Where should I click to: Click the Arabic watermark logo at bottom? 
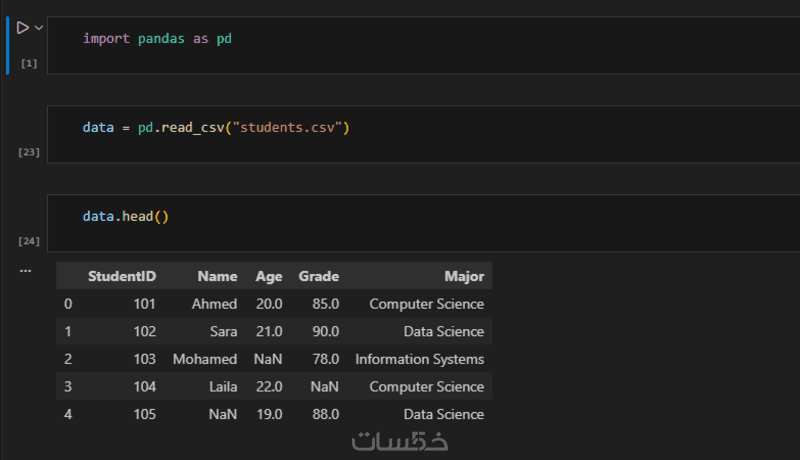pyautogui.click(x=400, y=441)
